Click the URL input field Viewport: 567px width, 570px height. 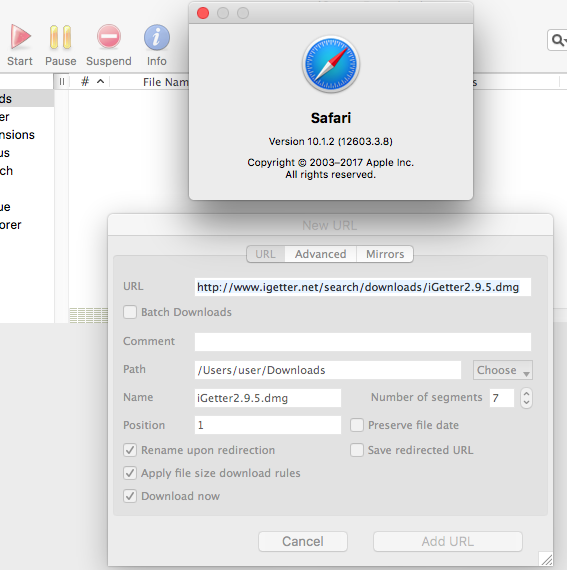[x=363, y=287]
